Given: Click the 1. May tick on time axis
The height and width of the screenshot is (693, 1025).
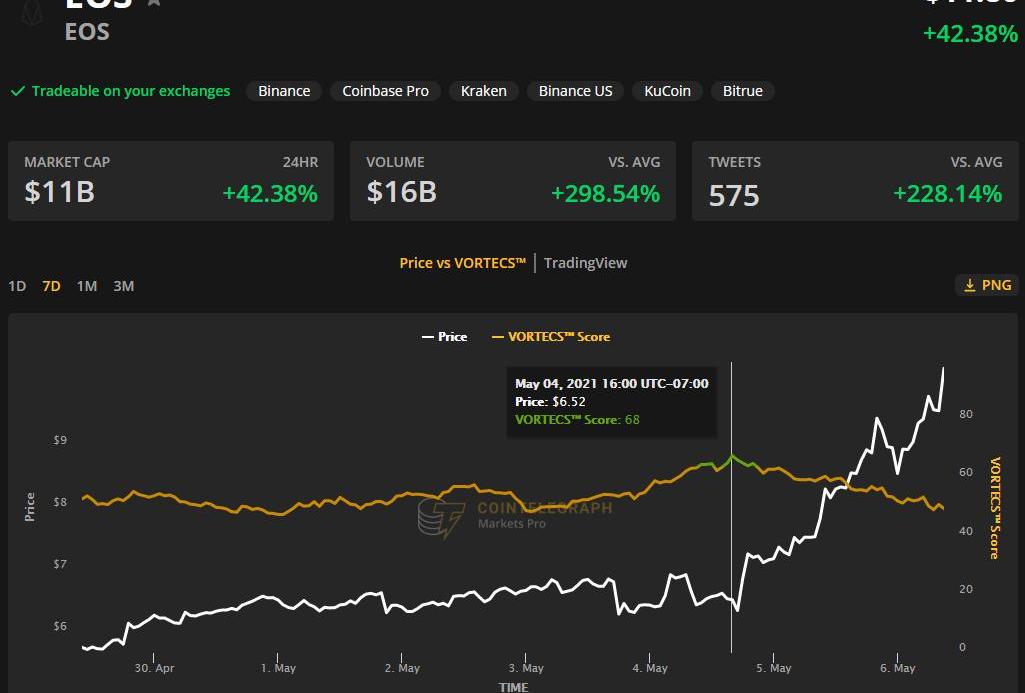Looking at the screenshot, I should (x=278, y=668).
